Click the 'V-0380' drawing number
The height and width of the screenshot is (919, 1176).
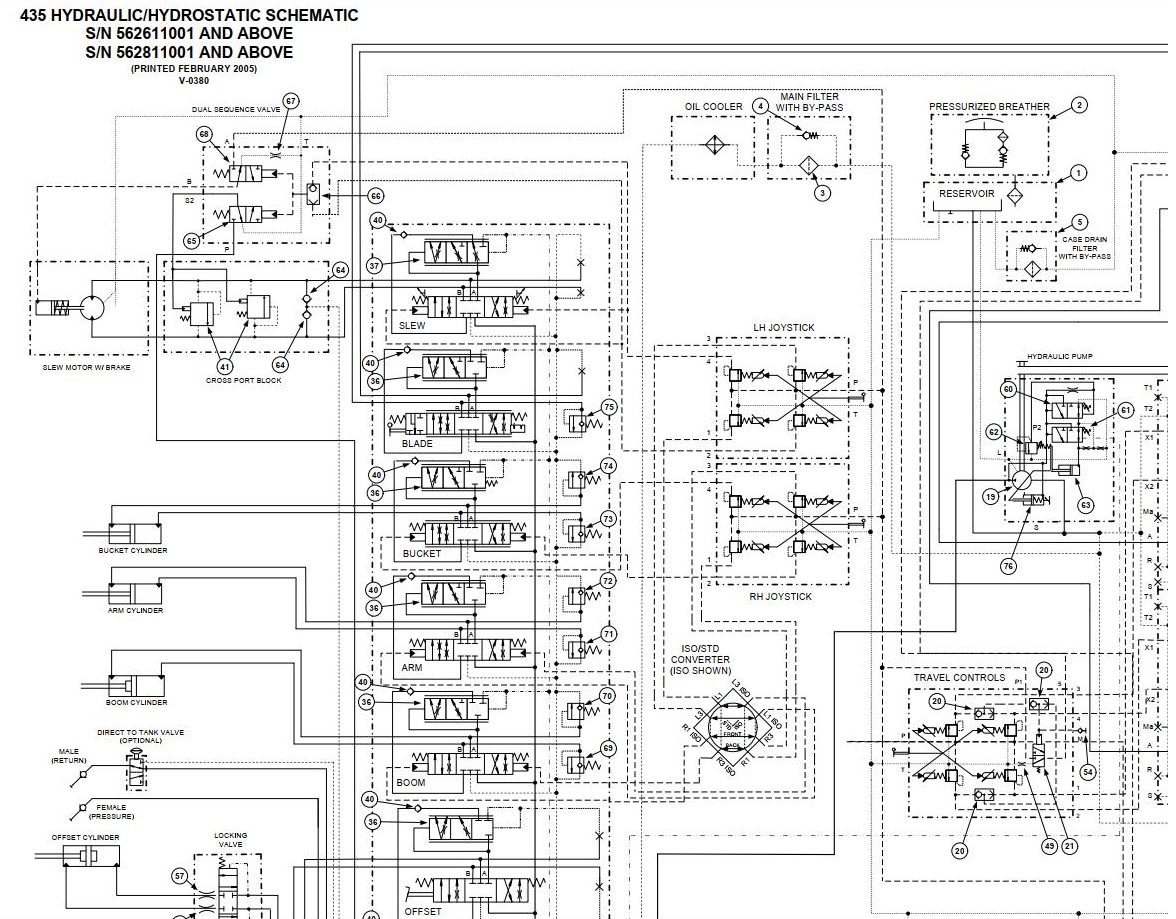(194, 81)
